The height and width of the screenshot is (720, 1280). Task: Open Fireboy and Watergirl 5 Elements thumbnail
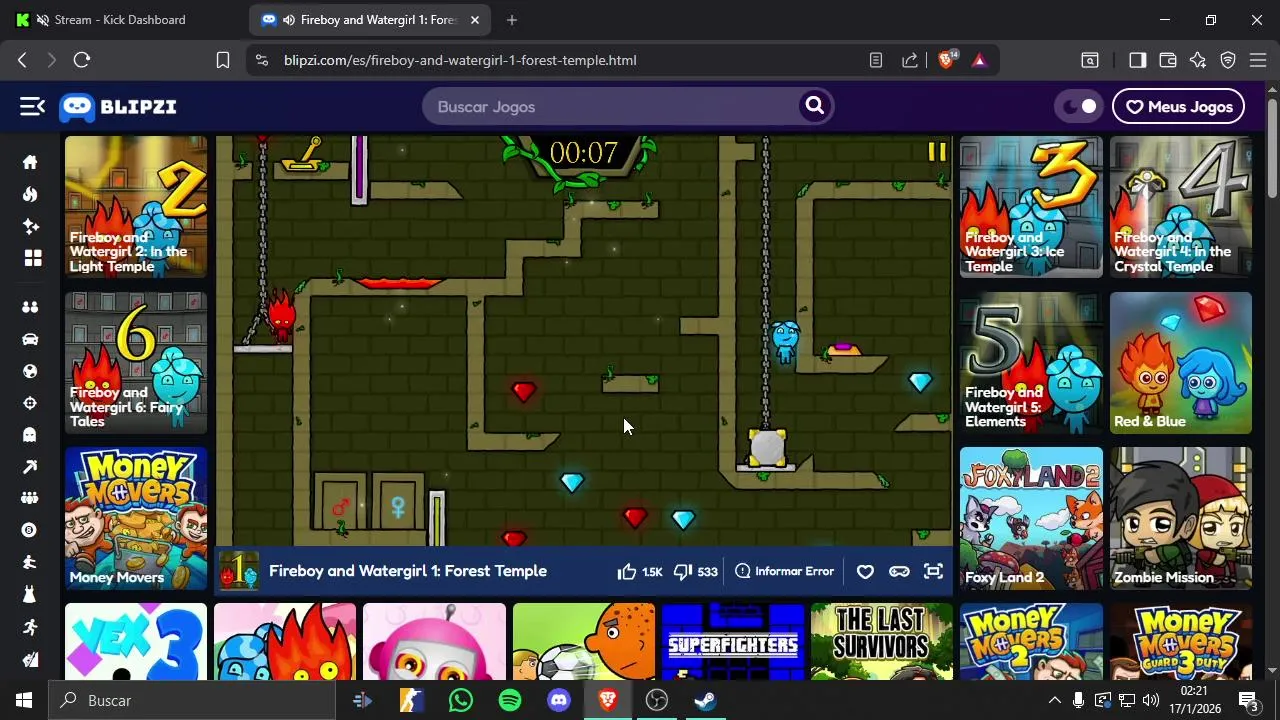(1031, 362)
